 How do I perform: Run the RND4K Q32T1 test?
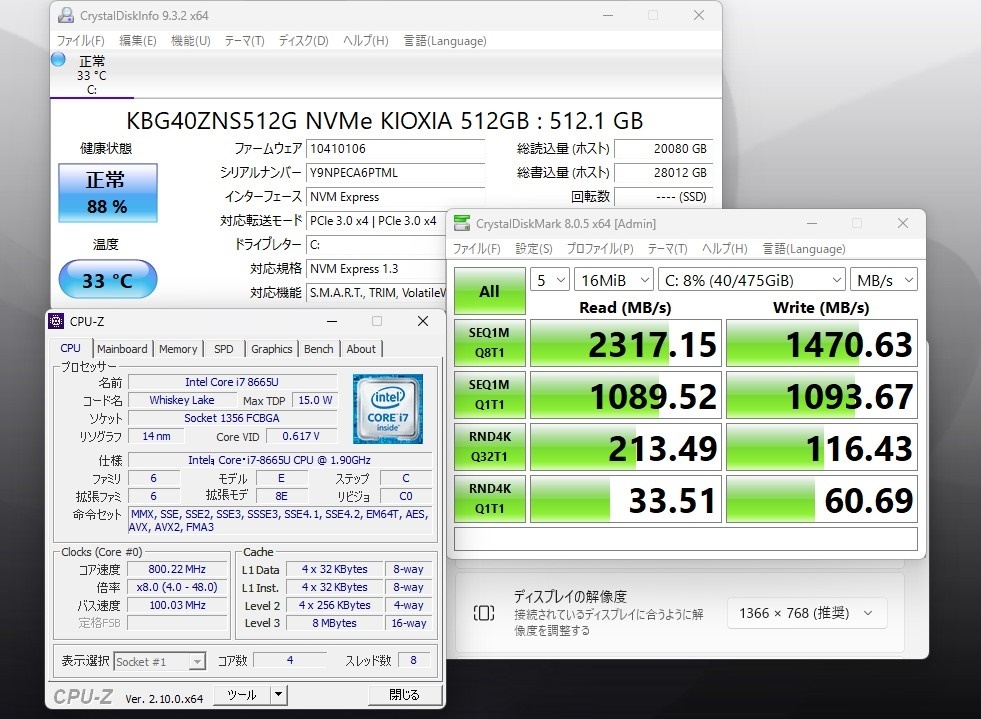coord(489,447)
